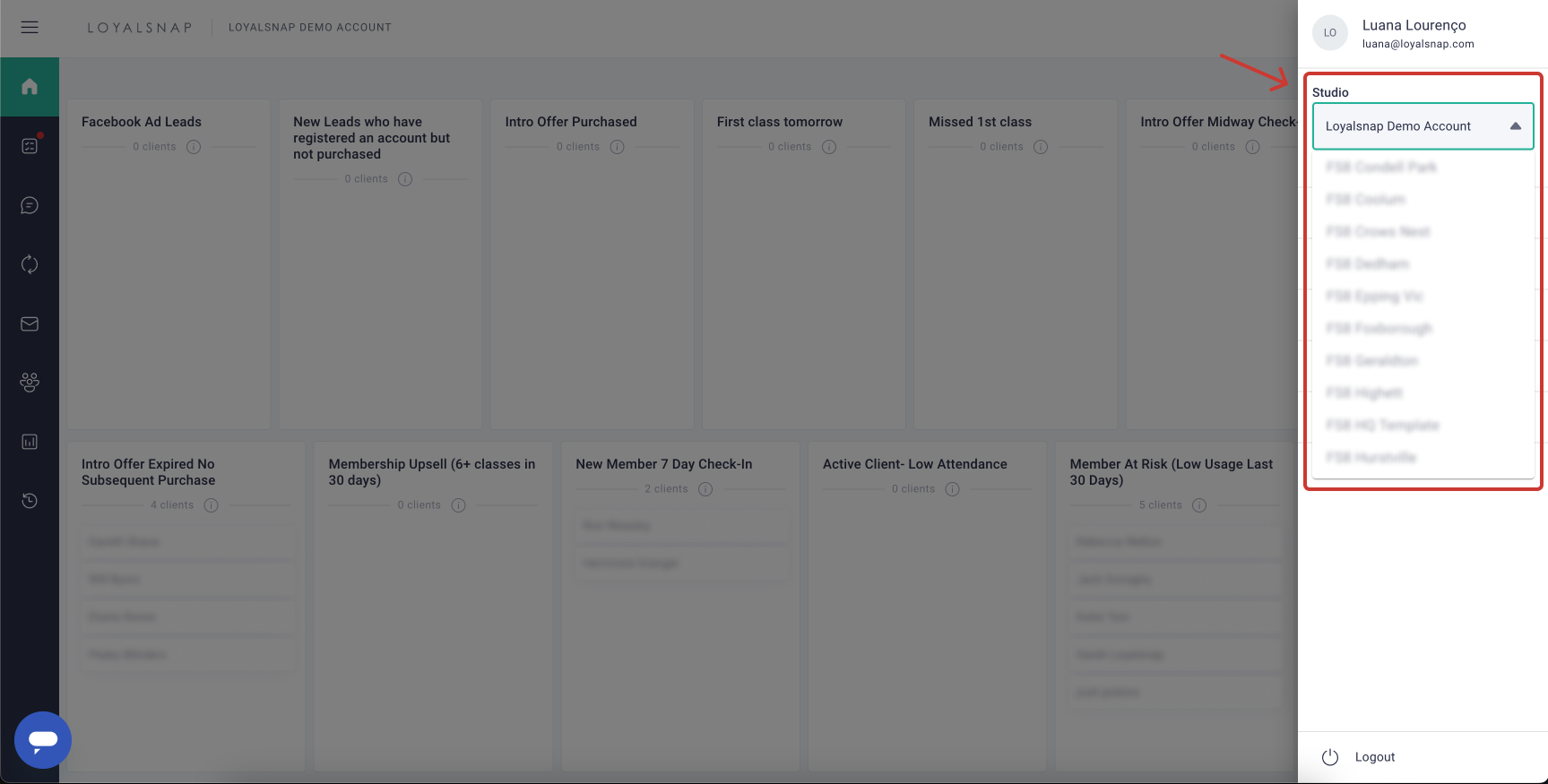Open the chat messages sidebar icon
Image resolution: width=1548 pixels, height=784 pixels.
(30, 205)
